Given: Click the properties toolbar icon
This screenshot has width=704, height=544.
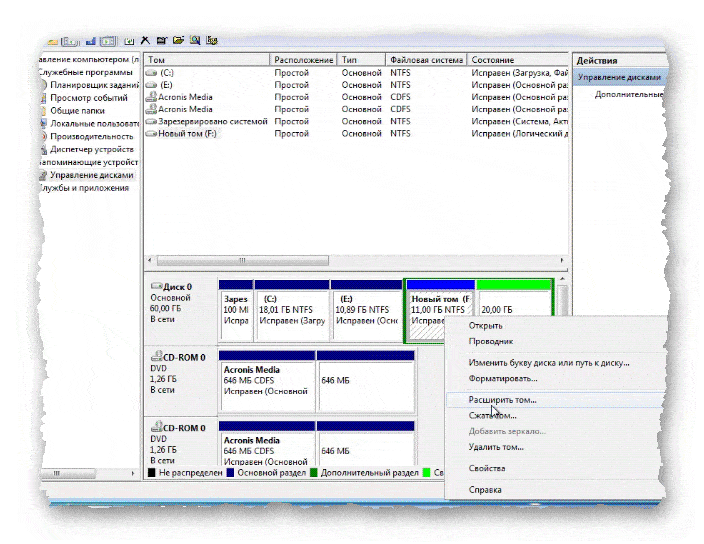Looking at the screenshot, I should coord(162,40).
